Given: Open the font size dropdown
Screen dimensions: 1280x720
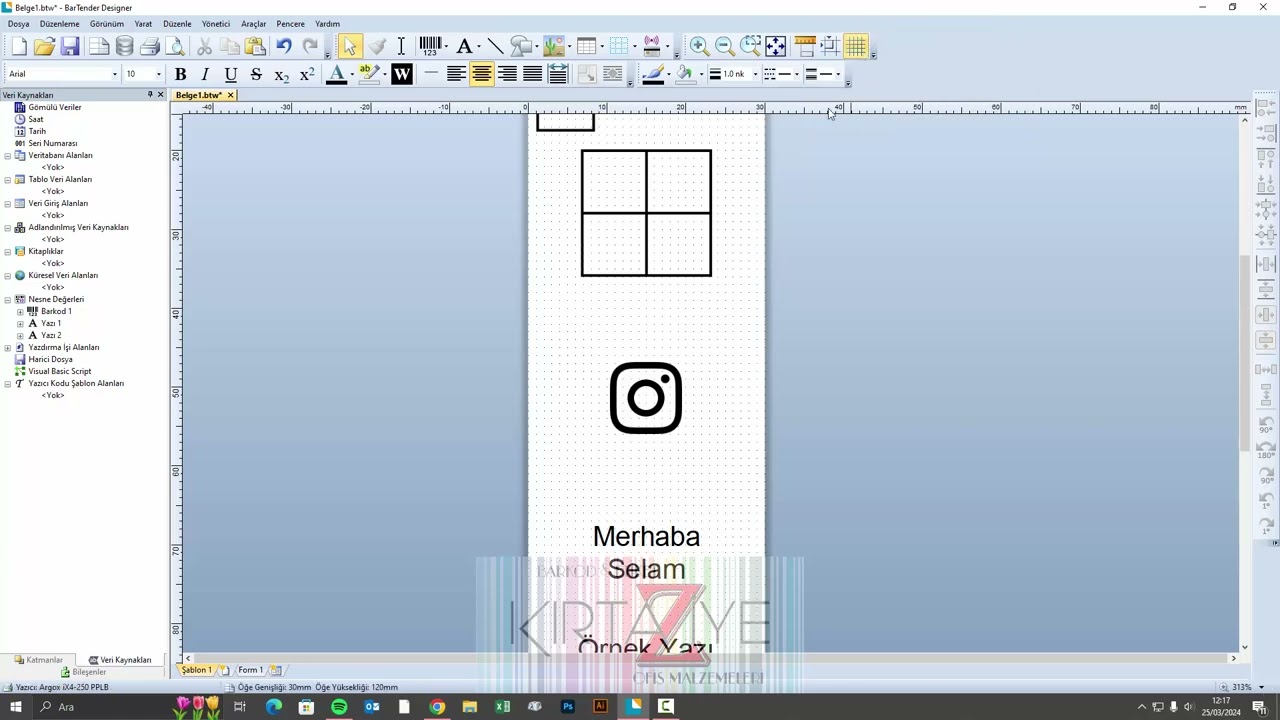Looking at the screenshot, I should pos(158,74).
